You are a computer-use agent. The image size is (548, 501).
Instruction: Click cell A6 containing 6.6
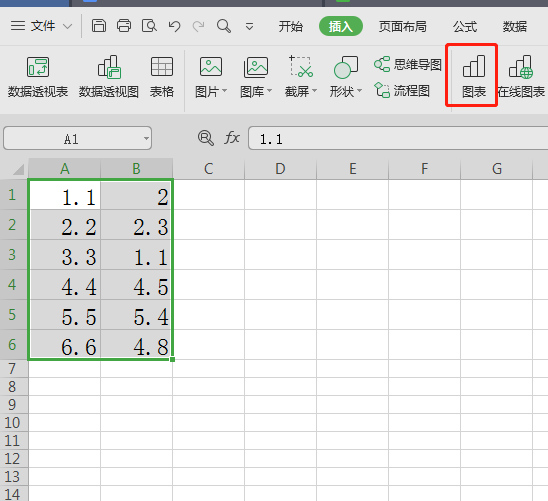coord(65,344)
